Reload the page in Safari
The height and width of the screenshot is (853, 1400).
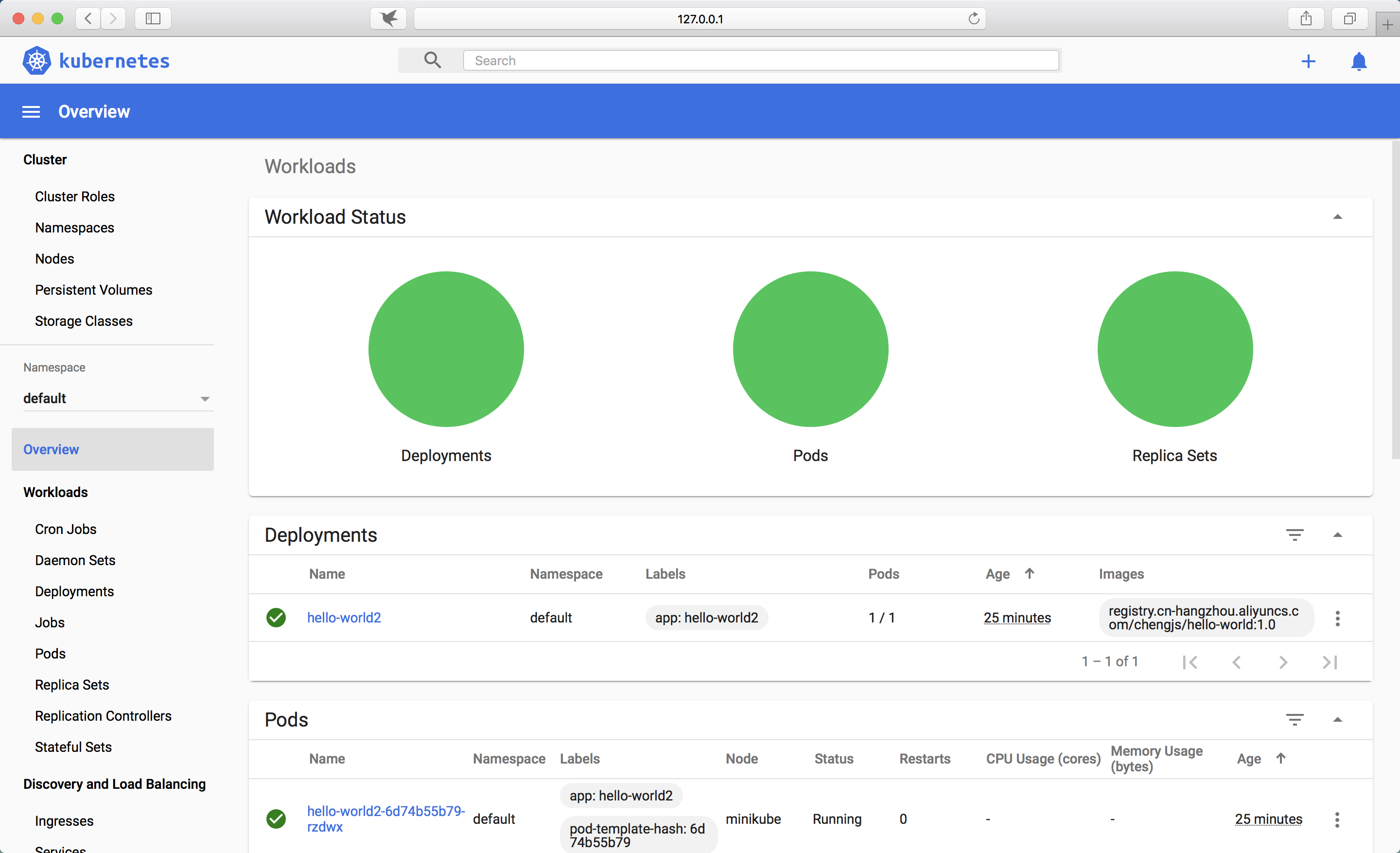[973, 19]
